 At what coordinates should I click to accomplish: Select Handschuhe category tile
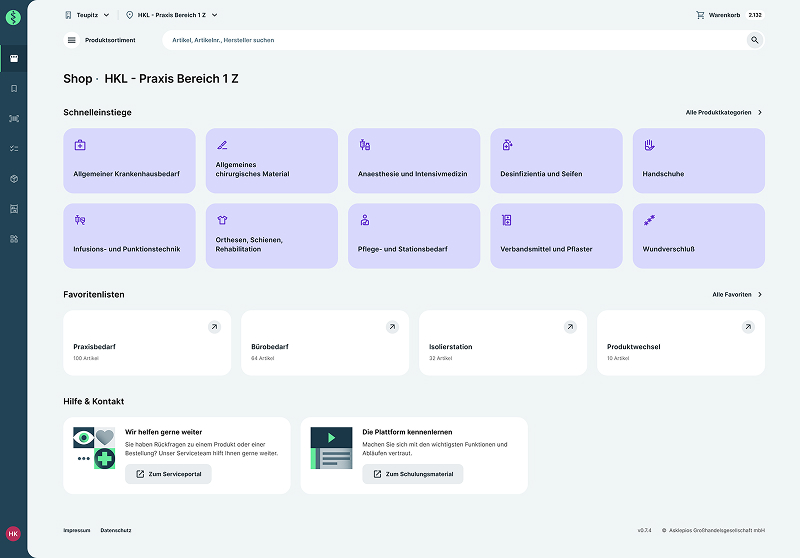click(699, 161)
